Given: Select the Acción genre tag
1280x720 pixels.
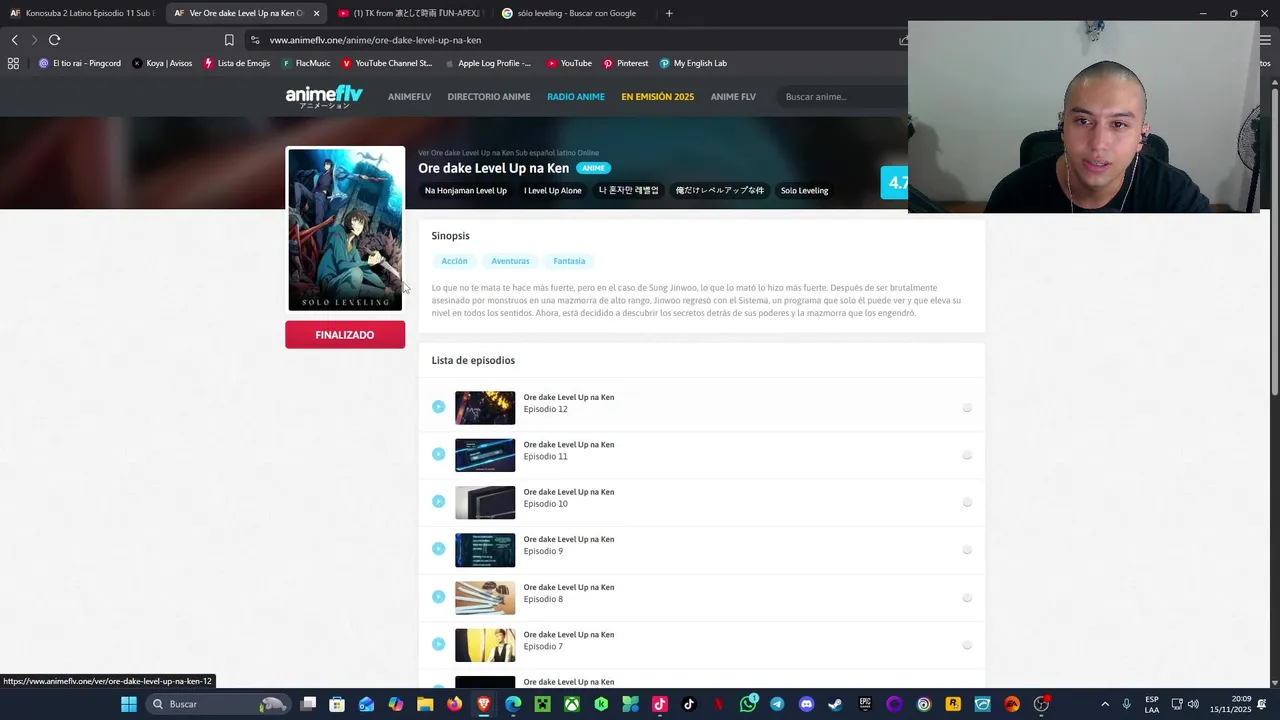Looking at the screenshot, I should pyautogui.click(x=454, y=261).
